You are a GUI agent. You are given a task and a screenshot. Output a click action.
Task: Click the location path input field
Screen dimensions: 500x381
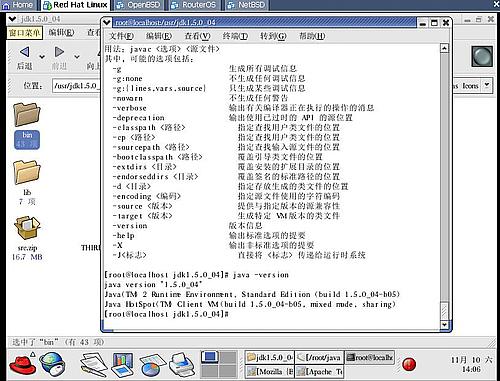point(76,86)
